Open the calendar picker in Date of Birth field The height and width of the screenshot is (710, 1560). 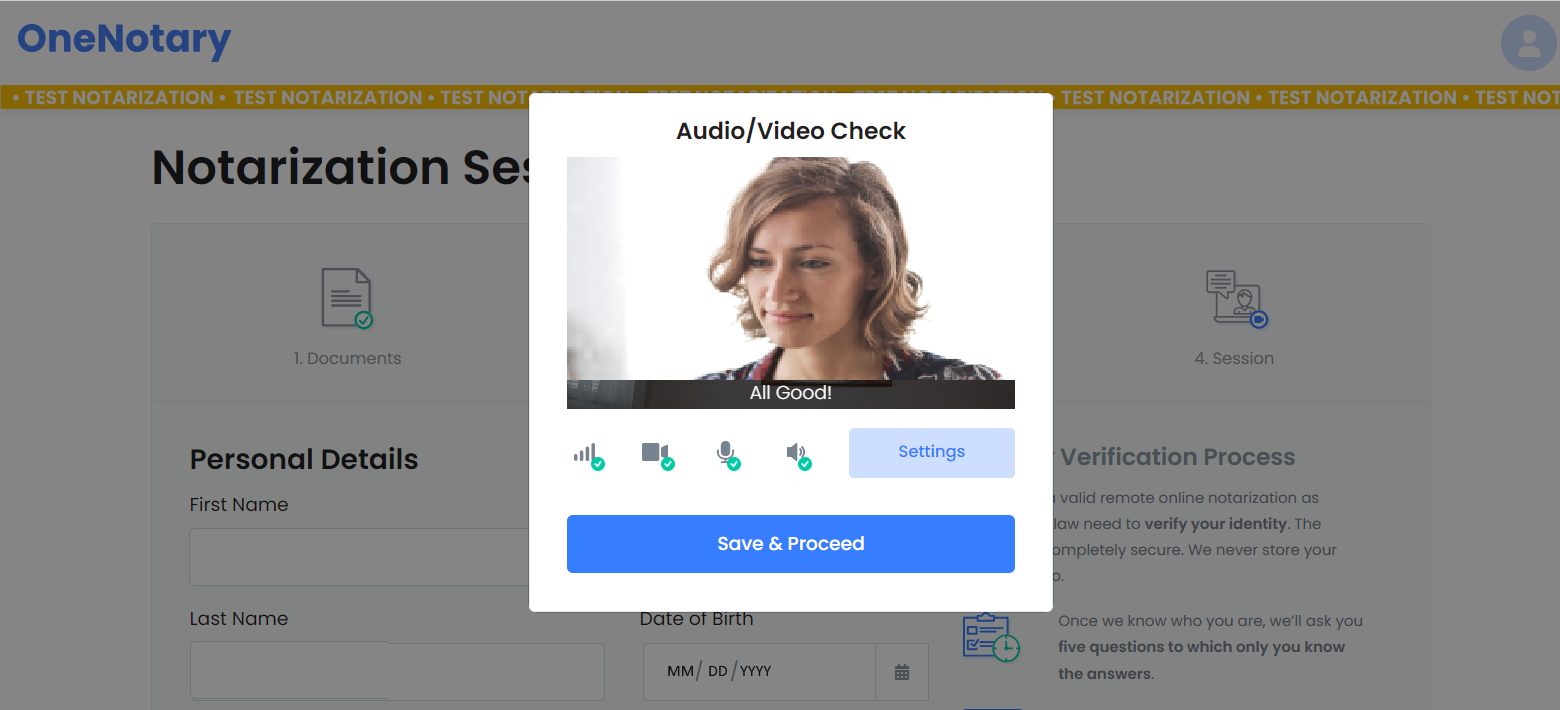point(902,671)
